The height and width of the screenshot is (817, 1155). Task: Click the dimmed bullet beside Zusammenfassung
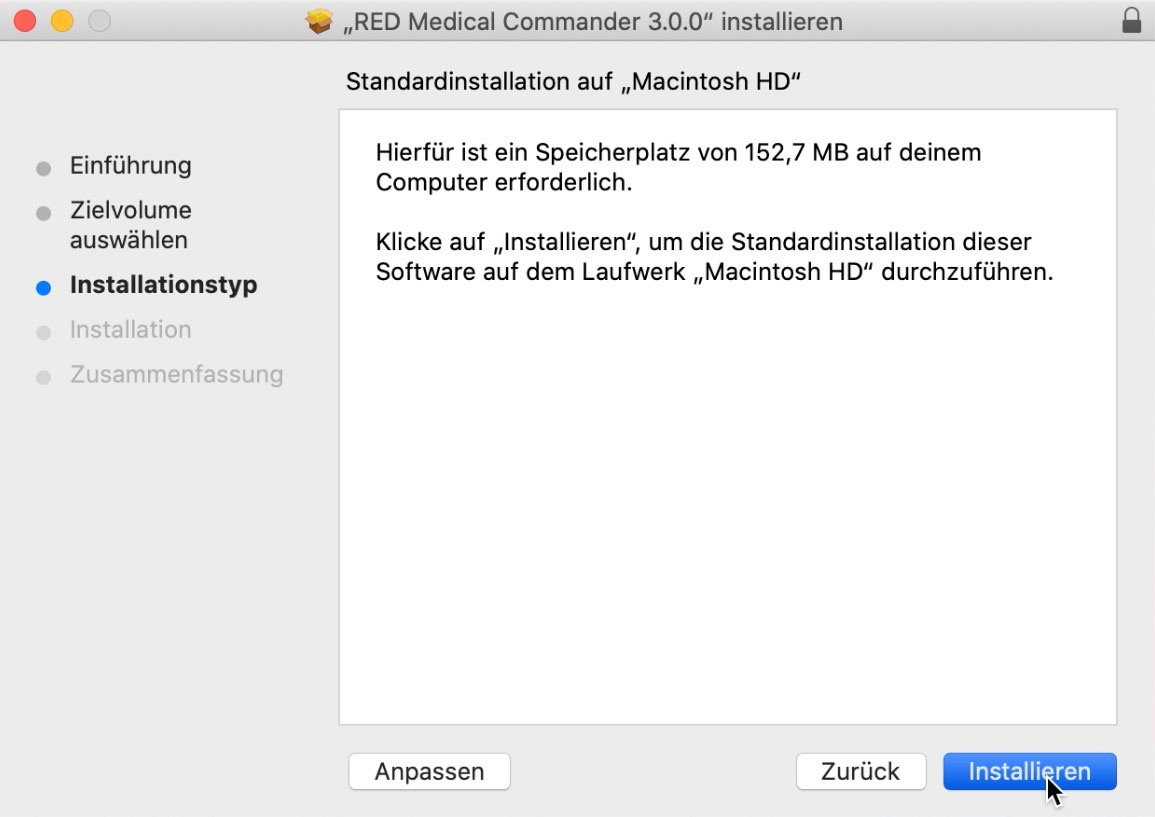43,378
